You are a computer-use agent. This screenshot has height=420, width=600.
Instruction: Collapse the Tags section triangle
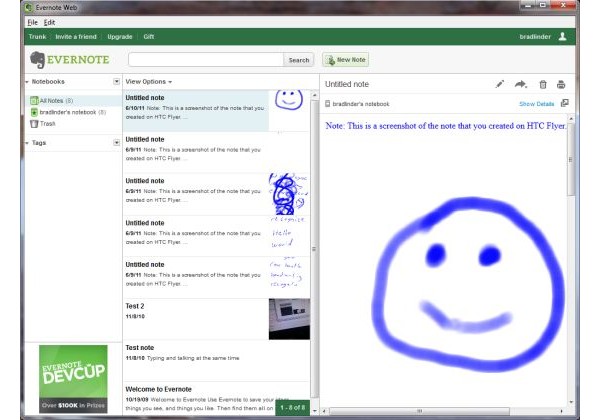[x=27, y=143]
